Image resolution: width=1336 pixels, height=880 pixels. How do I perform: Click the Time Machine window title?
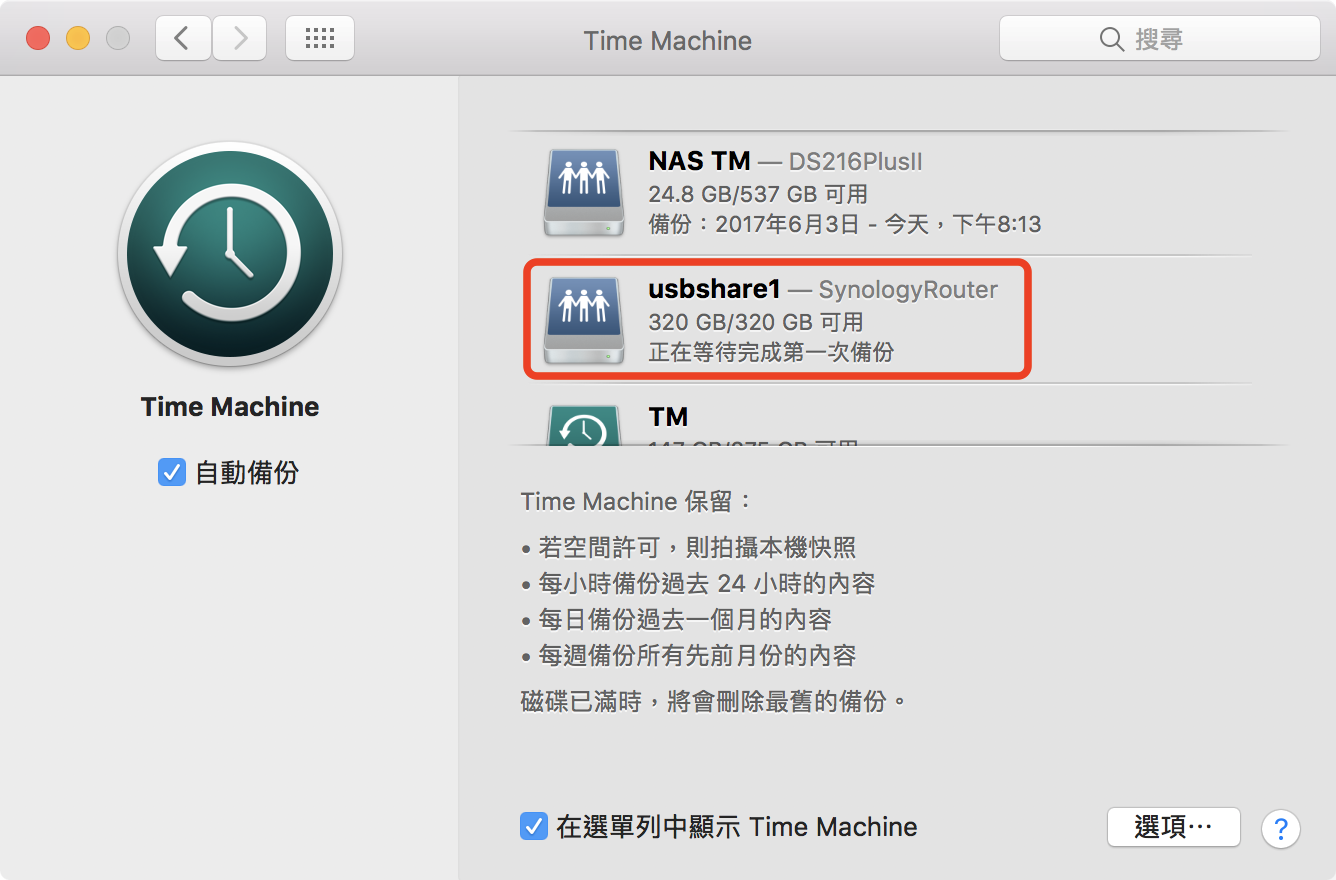tap(667, 41)
